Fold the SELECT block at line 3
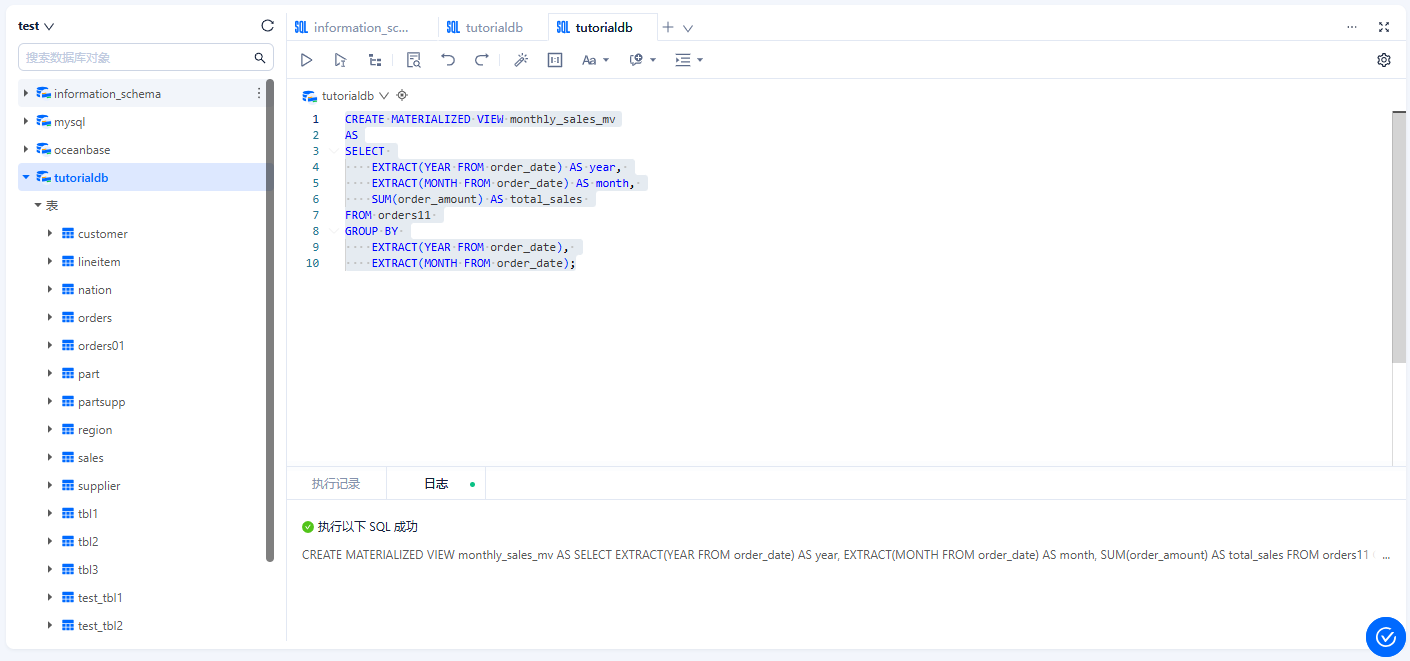This screenshot has width=1410, height=661. pos(332,151)
